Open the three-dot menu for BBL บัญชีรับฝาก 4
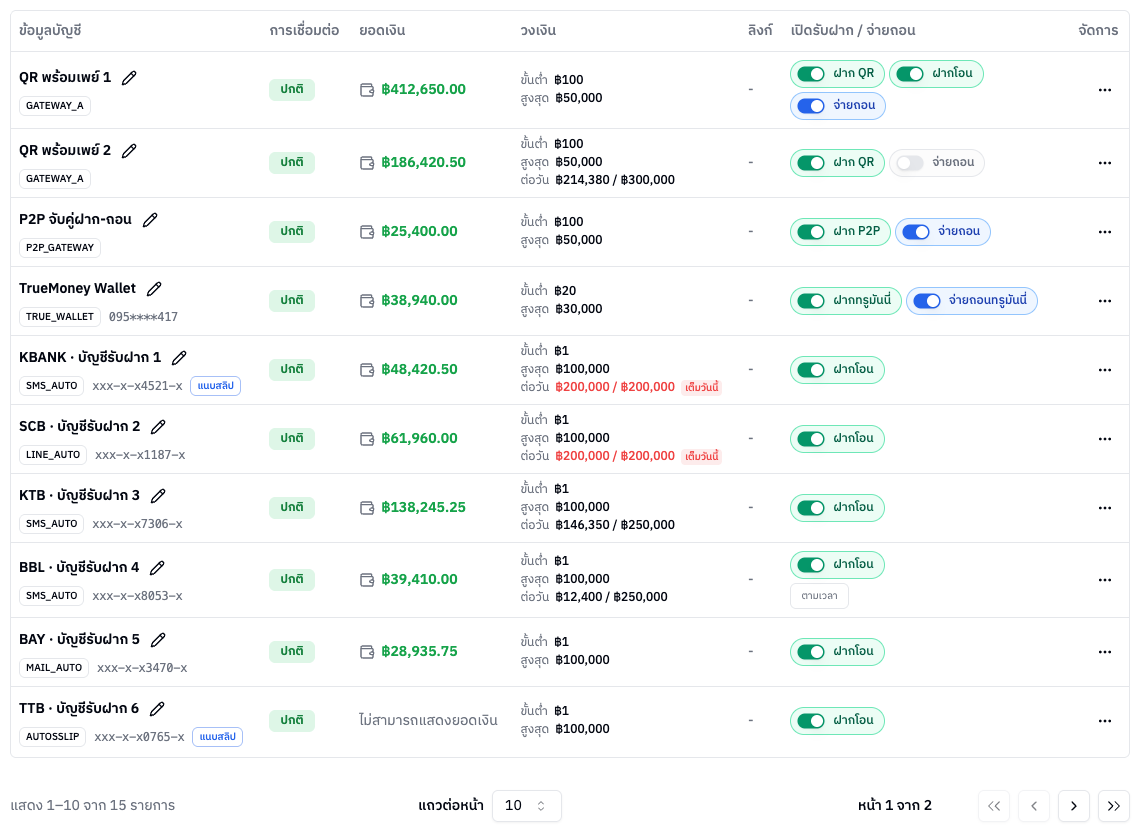 [1104, 580]
